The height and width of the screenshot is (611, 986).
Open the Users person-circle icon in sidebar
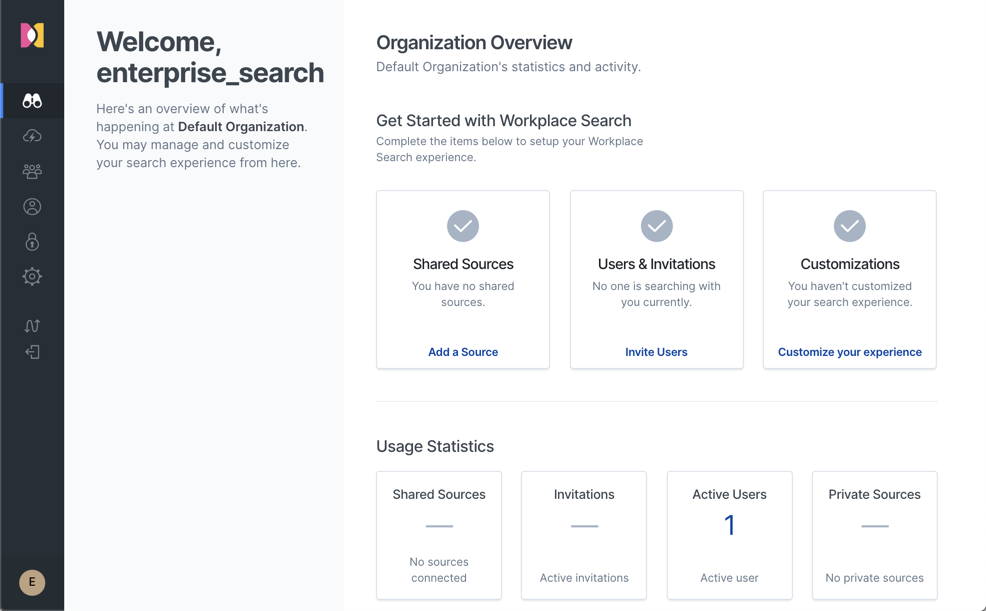tap(32, 207)
